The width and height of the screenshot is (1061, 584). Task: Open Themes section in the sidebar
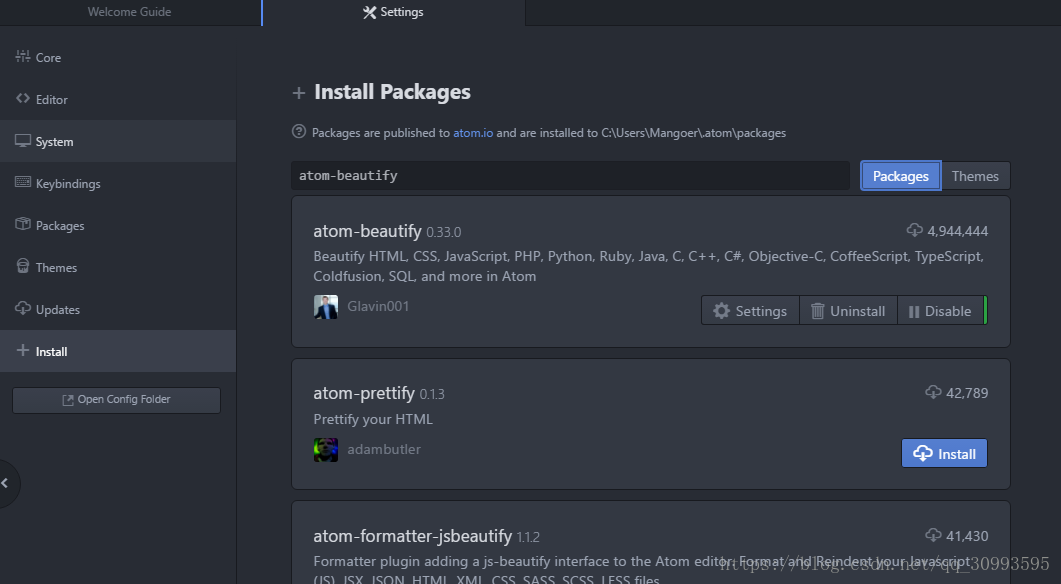pos(118,267)
